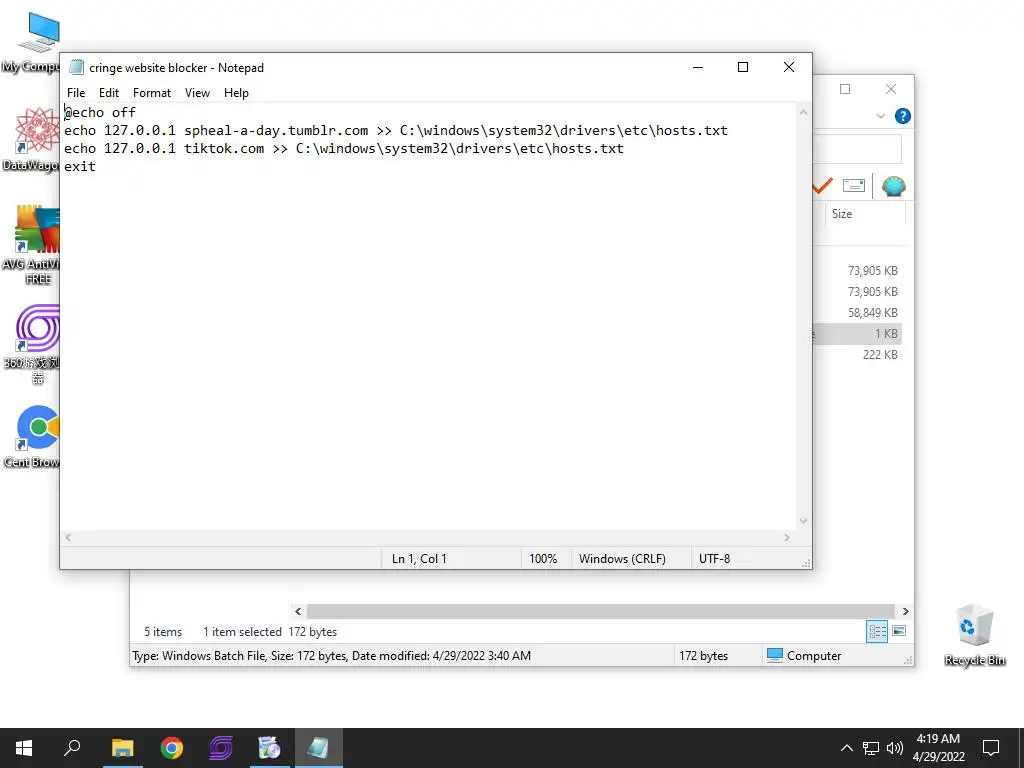This screenshot has height=768, width=1024.
Task: Maximize the background file manager window
Action: (x=845, y=89)
